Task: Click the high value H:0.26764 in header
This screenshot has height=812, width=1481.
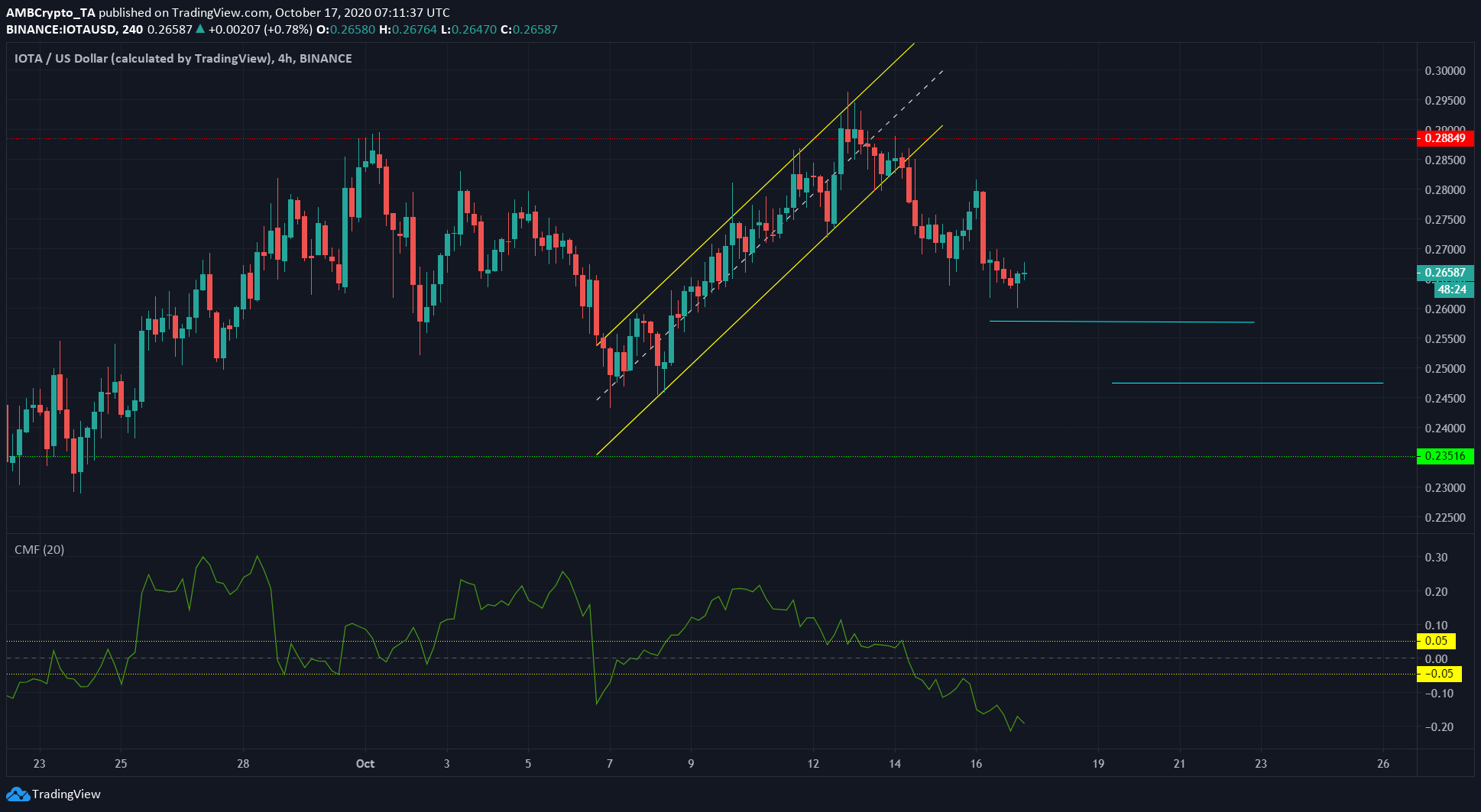Action: point(408,30)
